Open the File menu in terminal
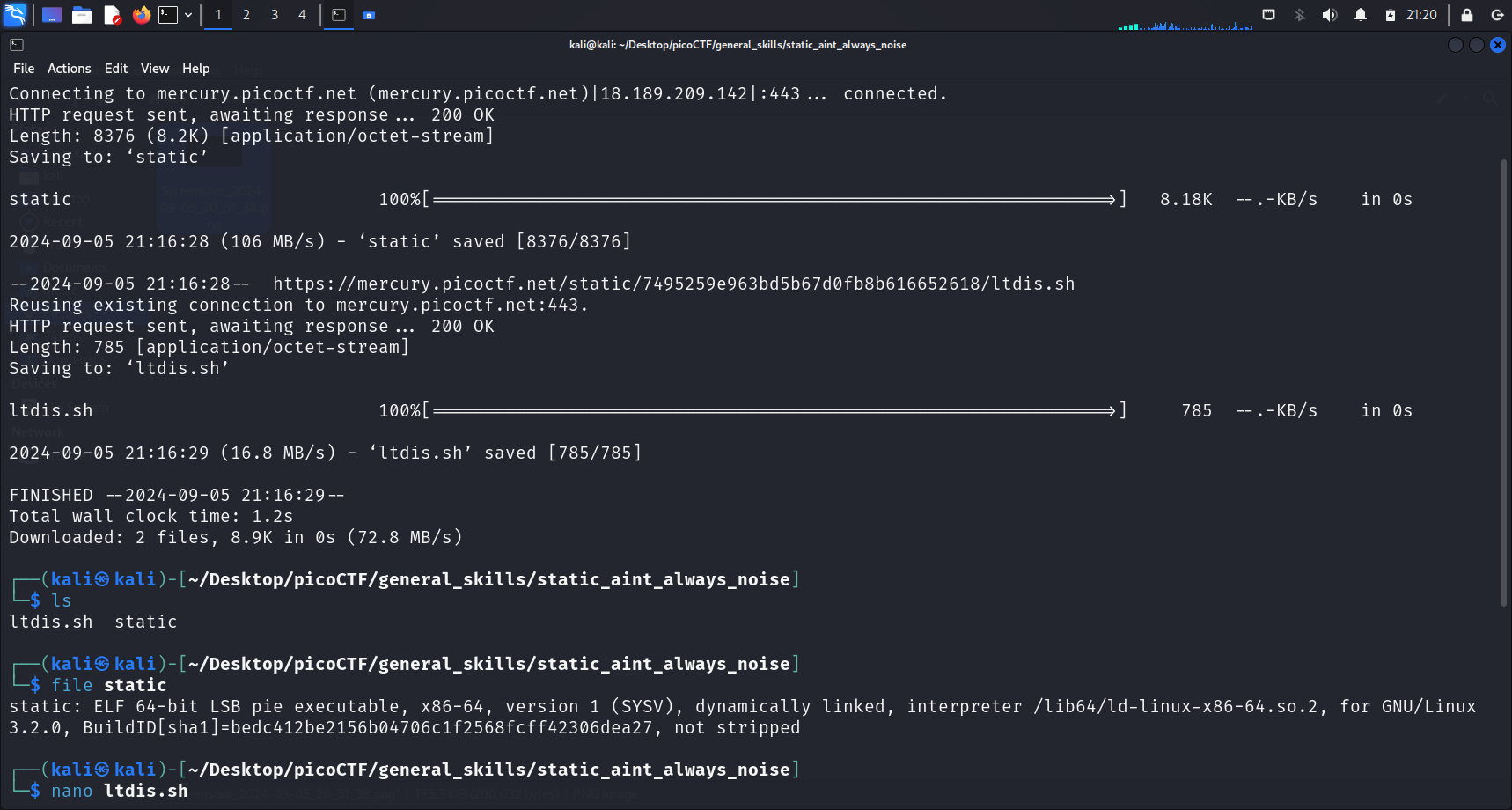 (24, 69)
